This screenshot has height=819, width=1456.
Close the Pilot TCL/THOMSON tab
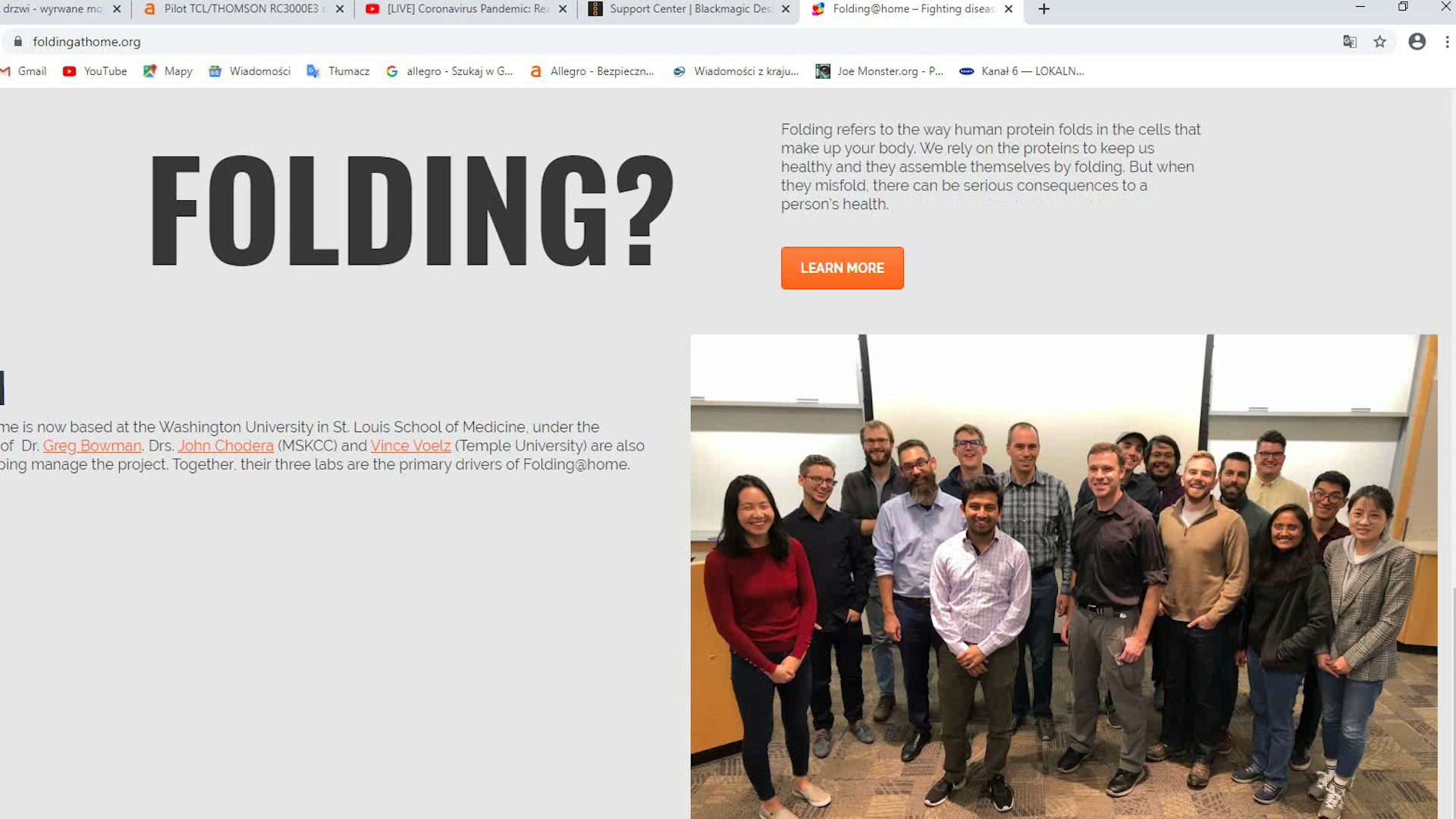(x=340, y=9)
